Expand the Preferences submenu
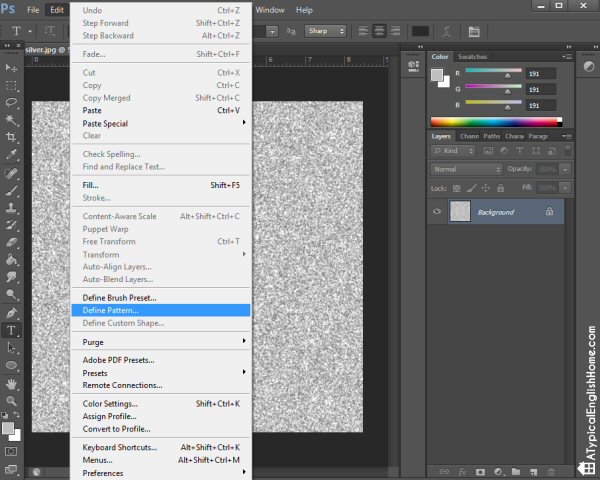Image resolution: width=600 pixels, height=480 pixels. [x=161, y=473]
